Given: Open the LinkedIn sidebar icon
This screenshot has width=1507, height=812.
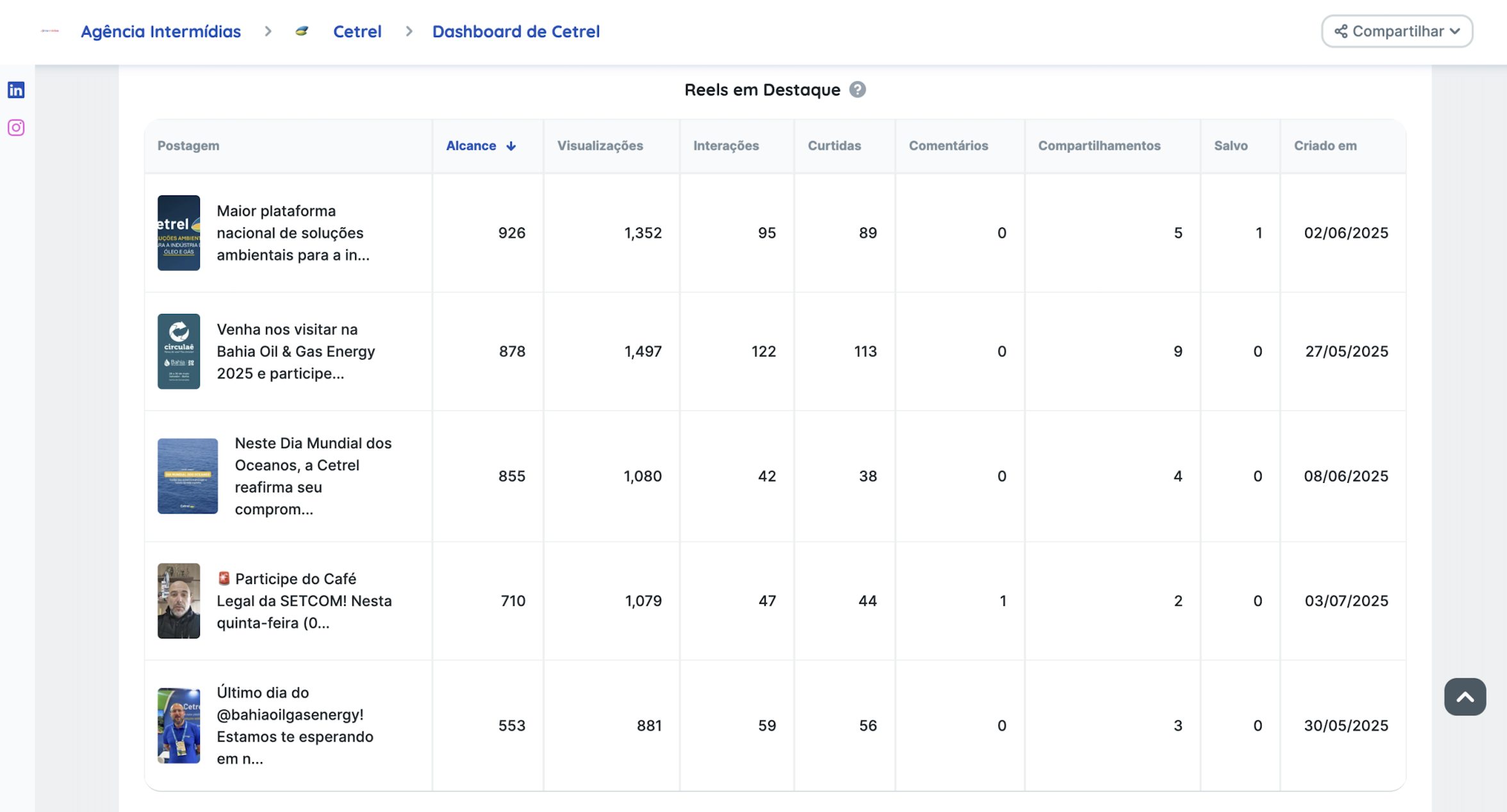Looking at the screenshot, I should tap(16, 90).
